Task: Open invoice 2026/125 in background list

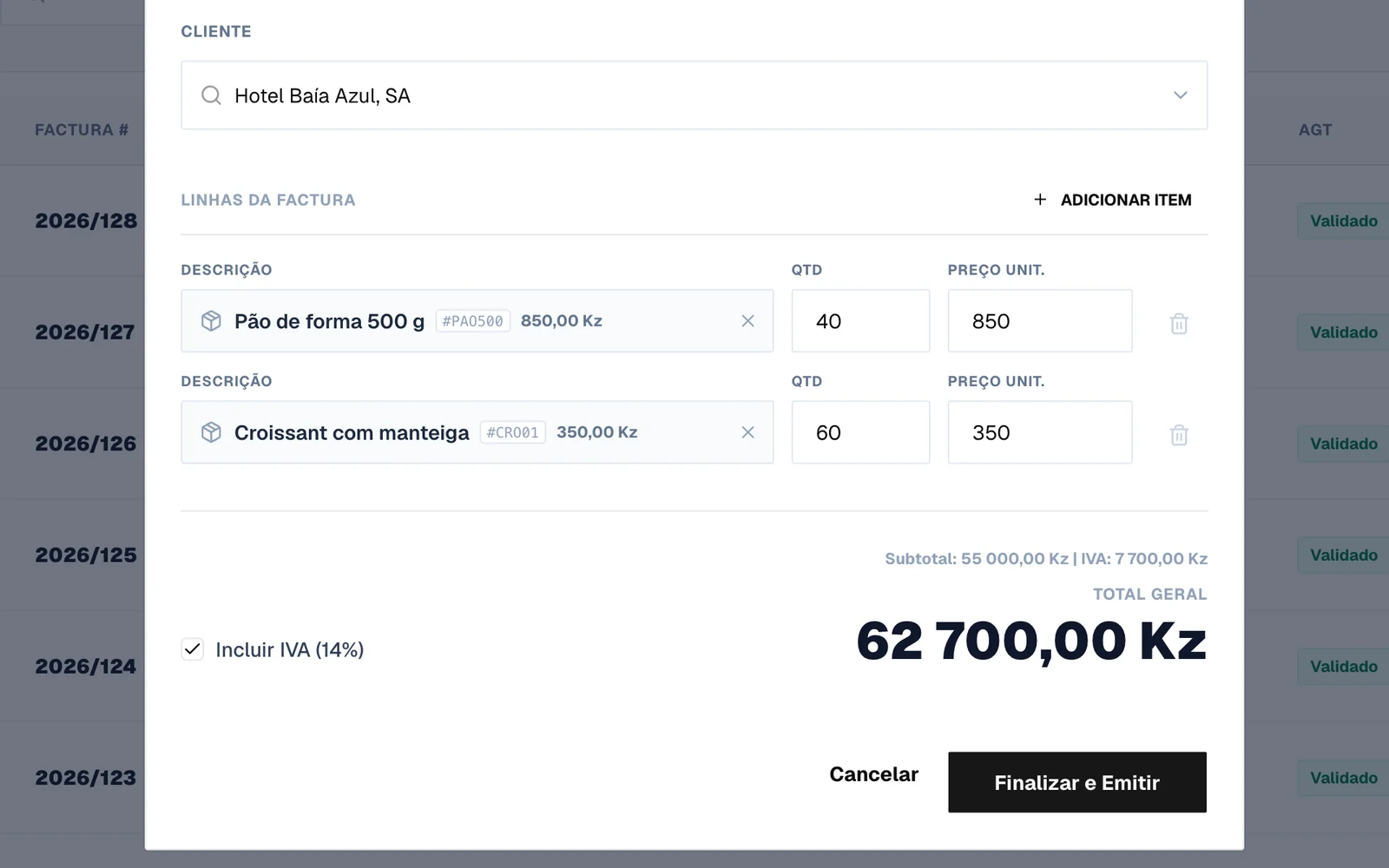Action: click(86, 555)
